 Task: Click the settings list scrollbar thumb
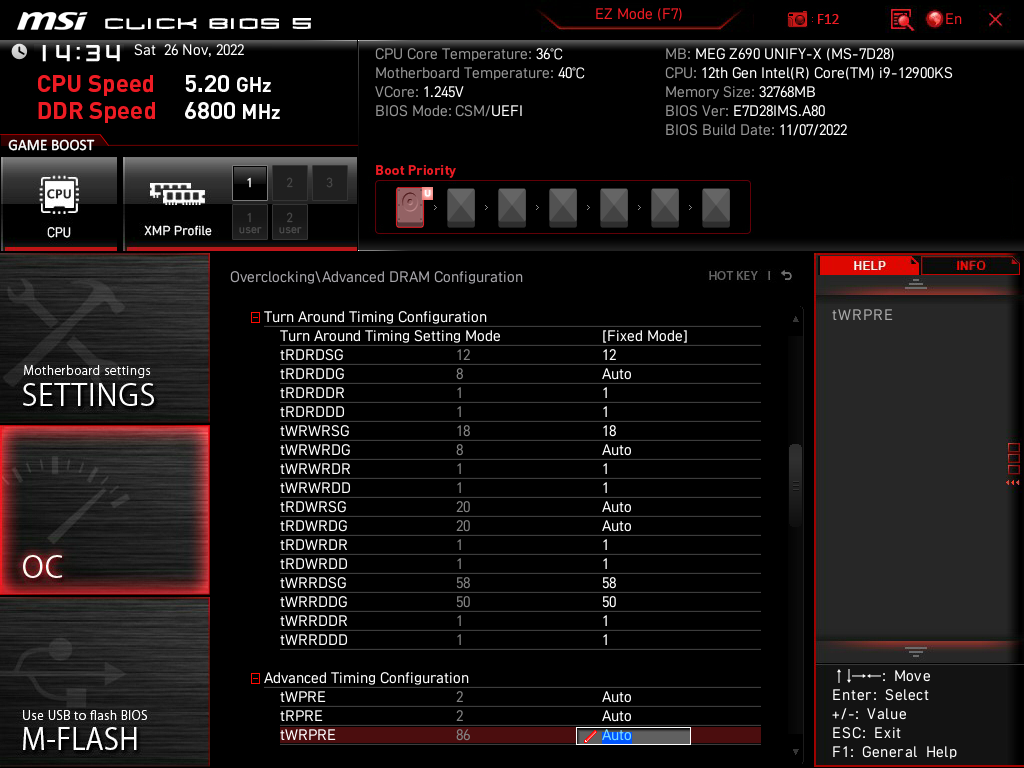[795, 485]
